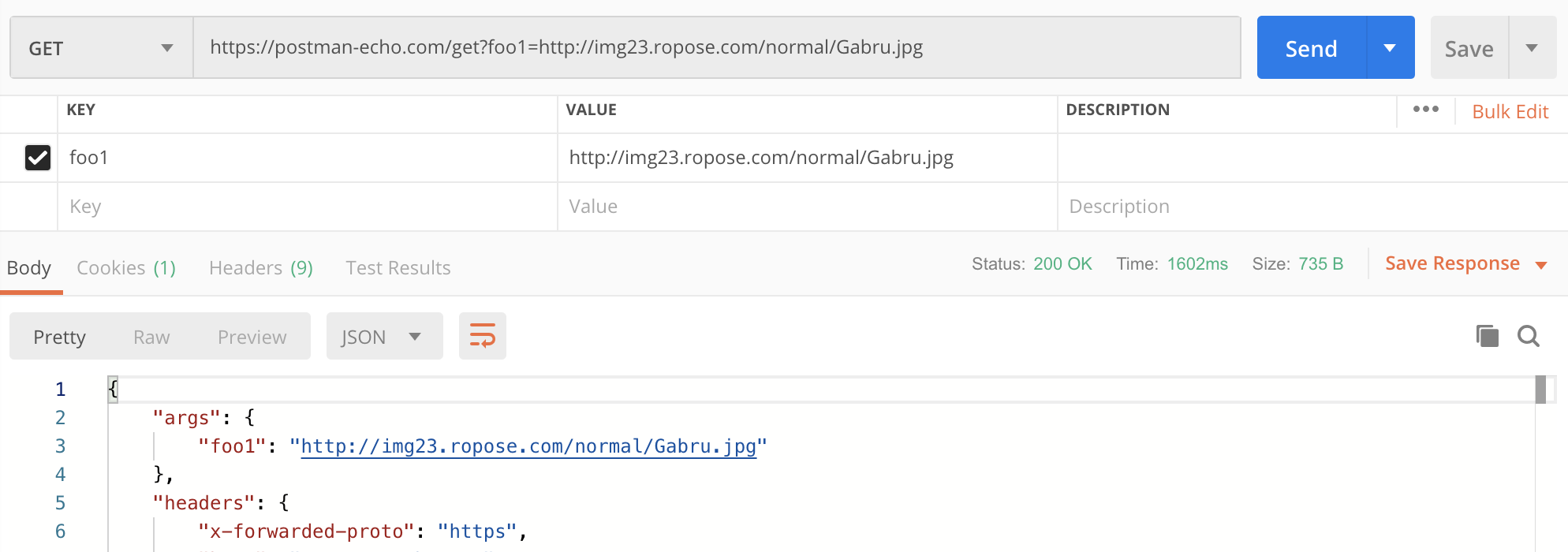1568x552 pixels.
Task: Click the 1602ms response time value
Action: (x=1197, y=264)
